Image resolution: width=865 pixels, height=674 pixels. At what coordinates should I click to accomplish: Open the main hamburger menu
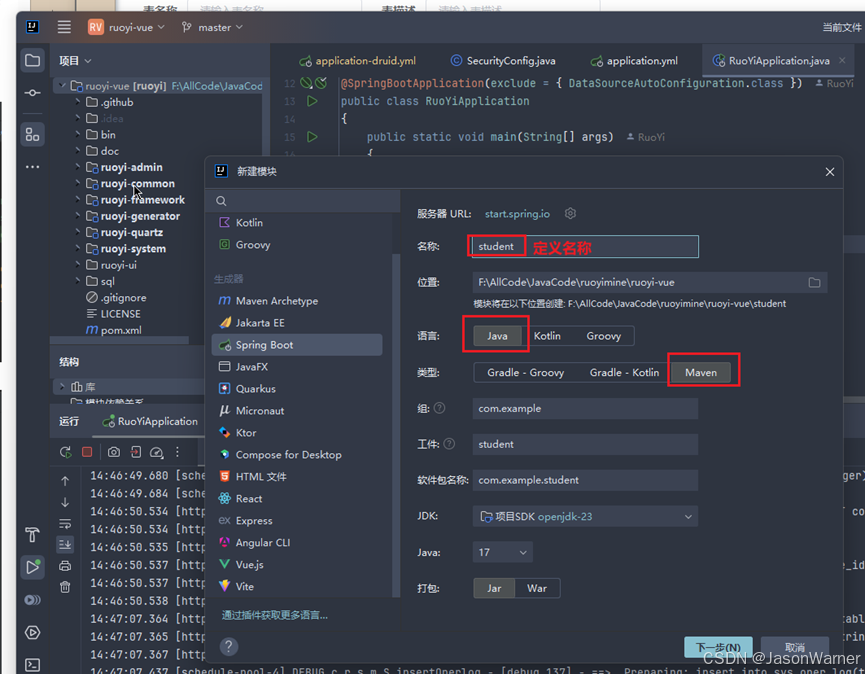(64, 27)
